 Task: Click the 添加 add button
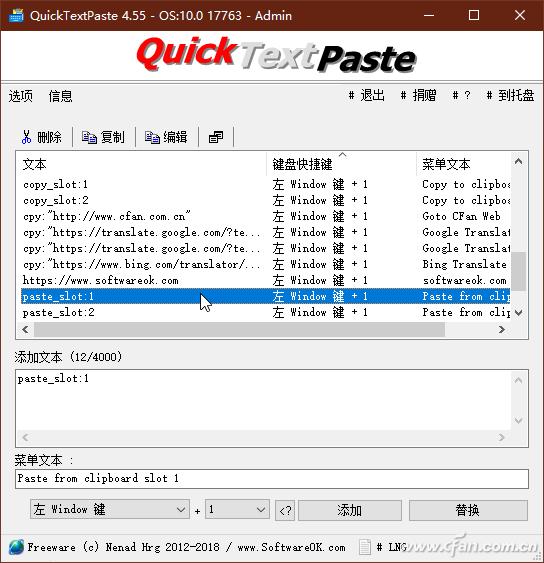click(x=350, y=510)
